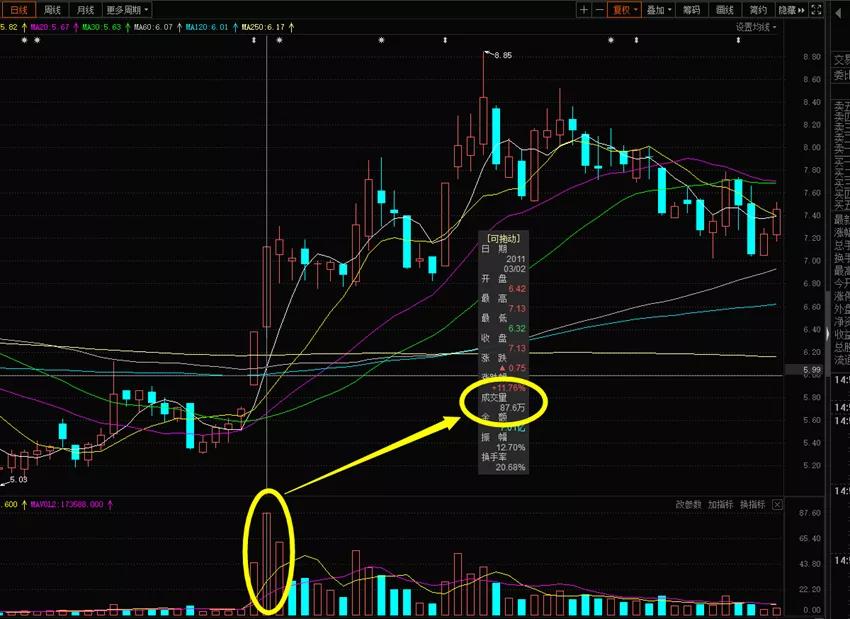Close the volume indicator panel

pos(777,505)
